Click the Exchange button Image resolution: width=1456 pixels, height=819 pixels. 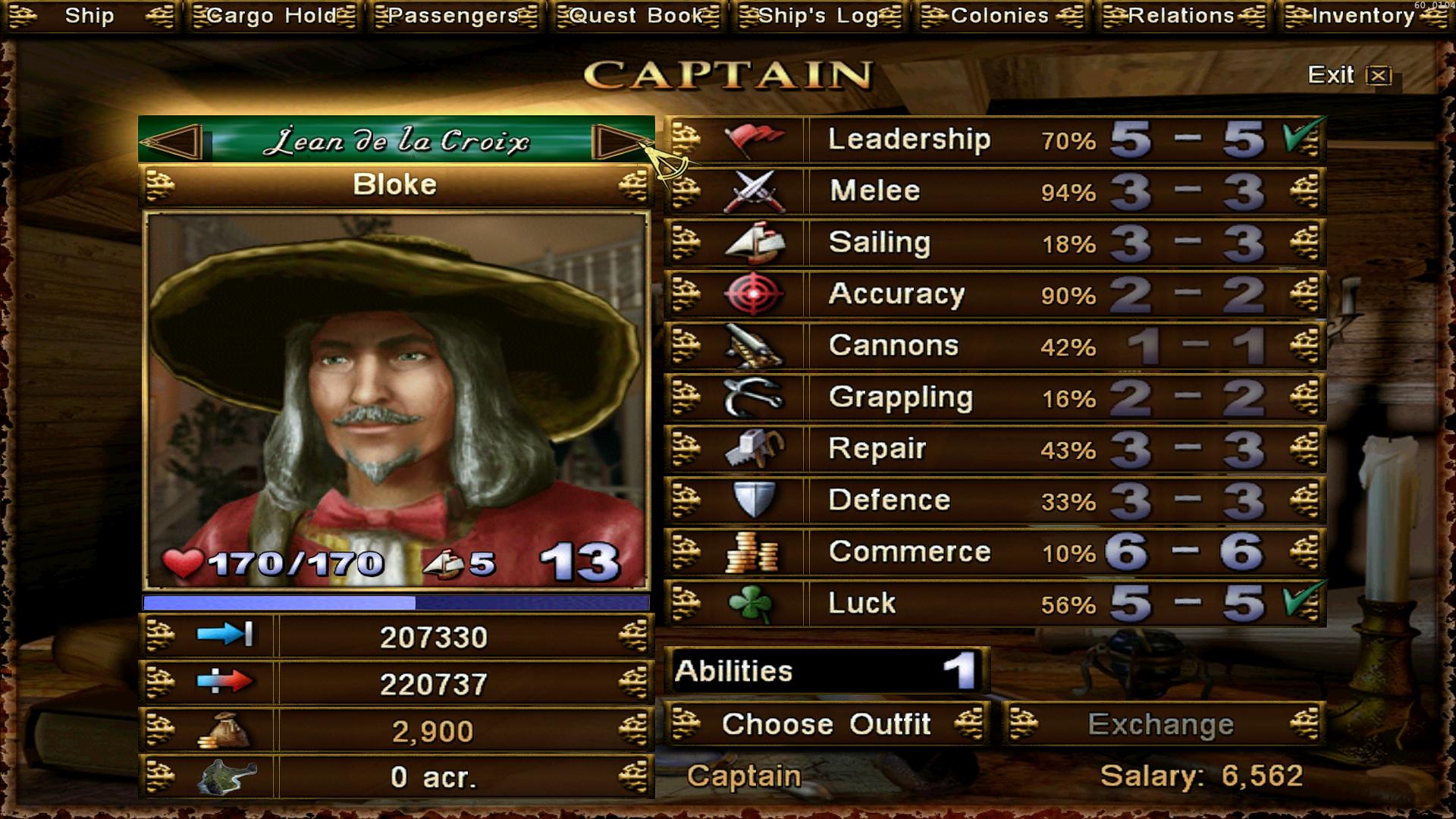[1162, 724]
